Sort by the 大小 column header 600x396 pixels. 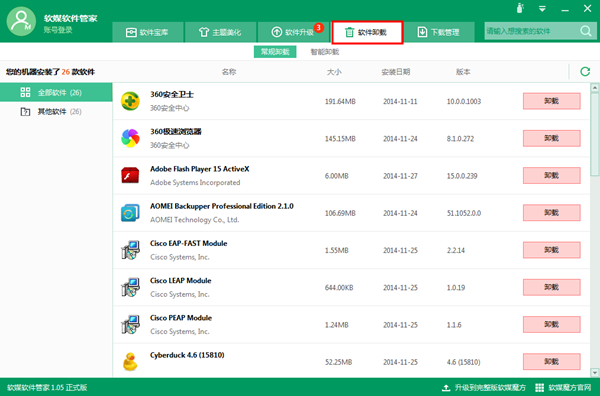tap(334, 72)
